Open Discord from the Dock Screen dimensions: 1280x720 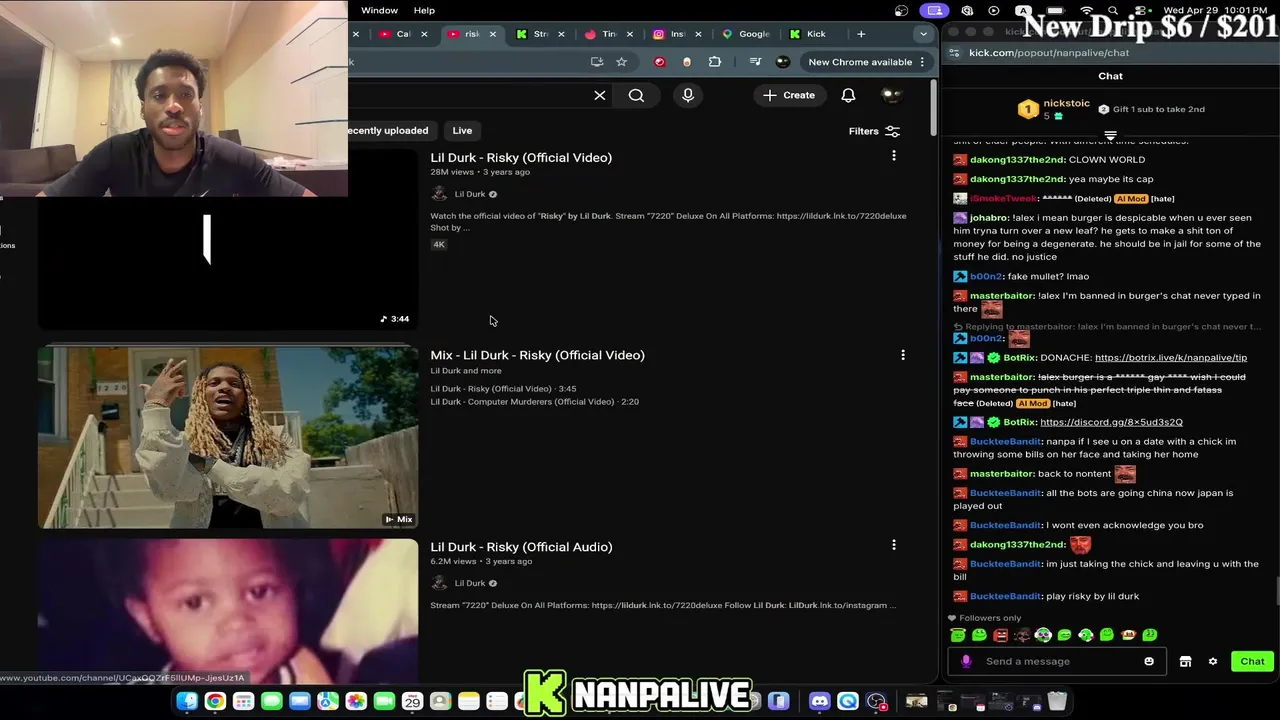coord(819,701)
